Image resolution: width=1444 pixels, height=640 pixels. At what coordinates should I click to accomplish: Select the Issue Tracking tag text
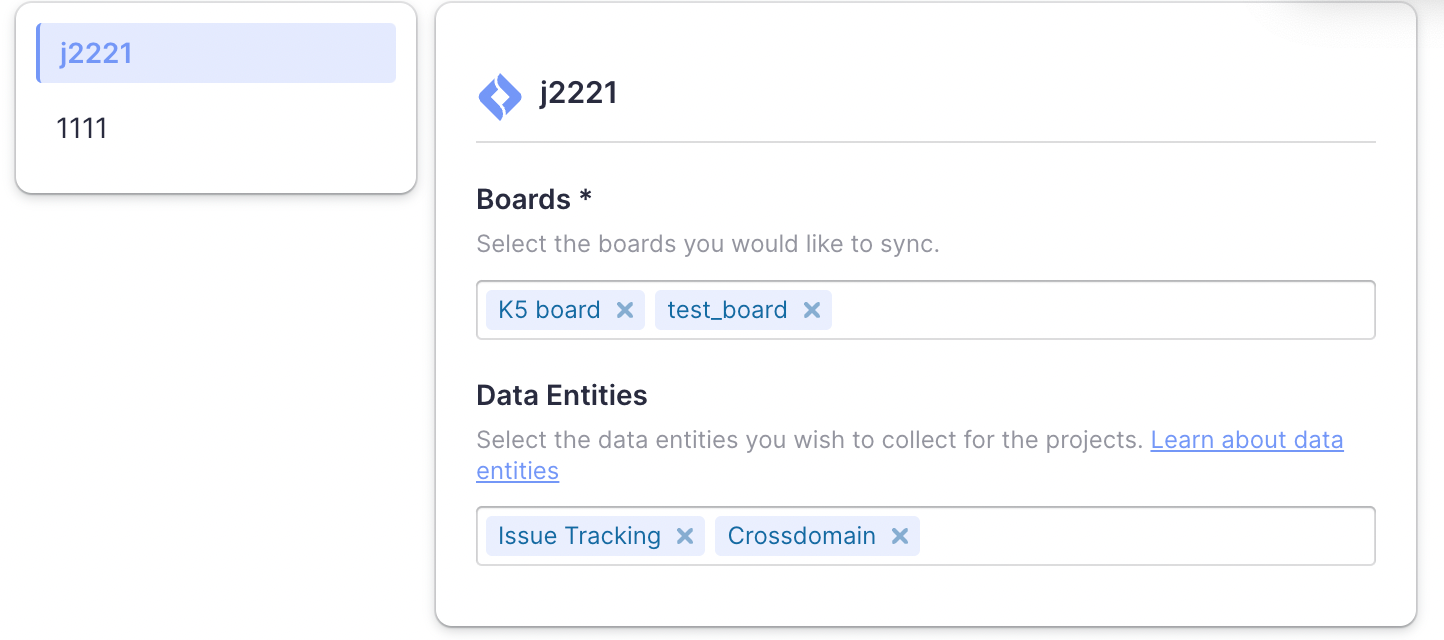(x=578, y=535)
